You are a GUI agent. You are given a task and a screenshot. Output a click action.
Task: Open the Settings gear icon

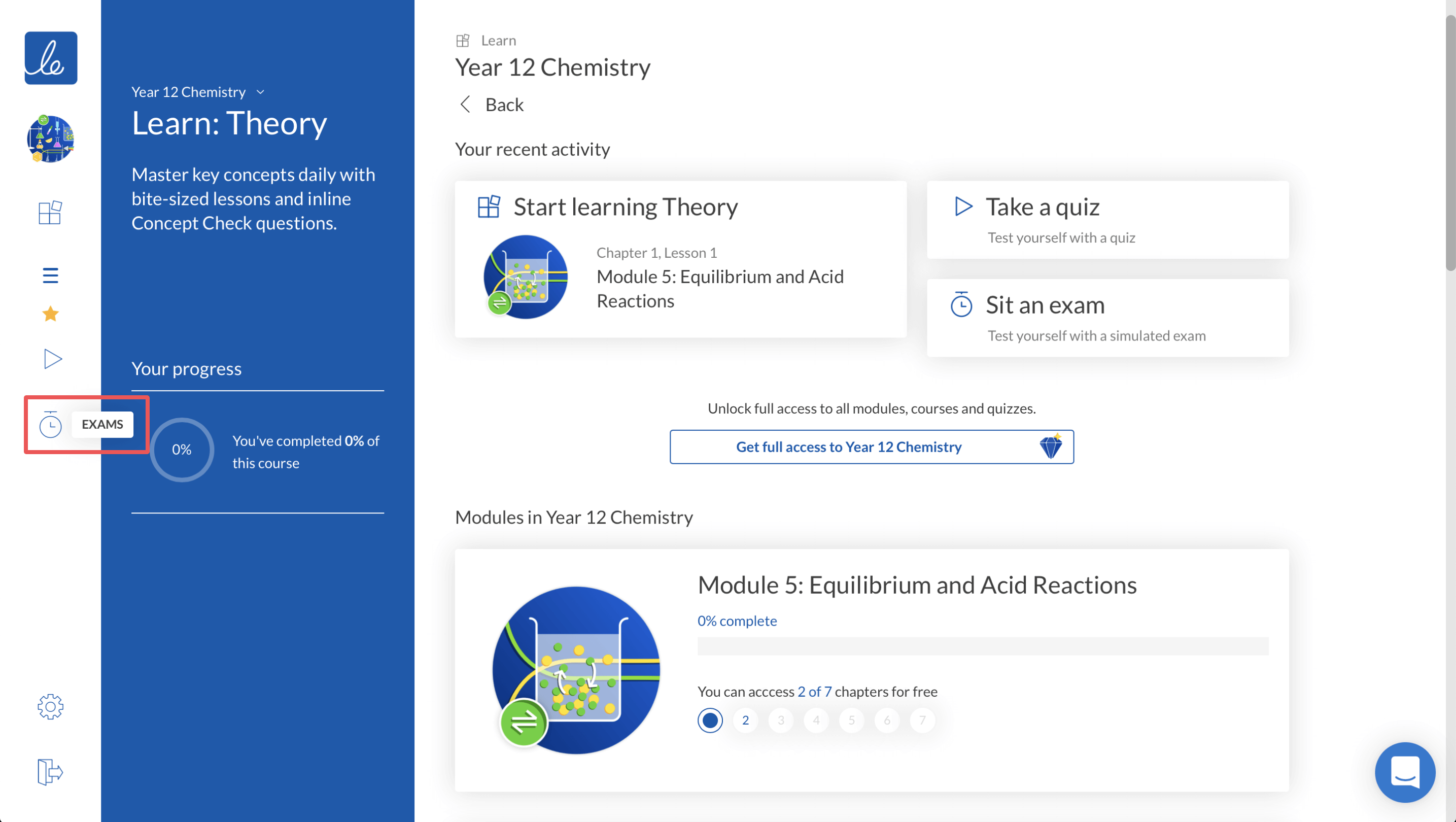coord(50,708)
